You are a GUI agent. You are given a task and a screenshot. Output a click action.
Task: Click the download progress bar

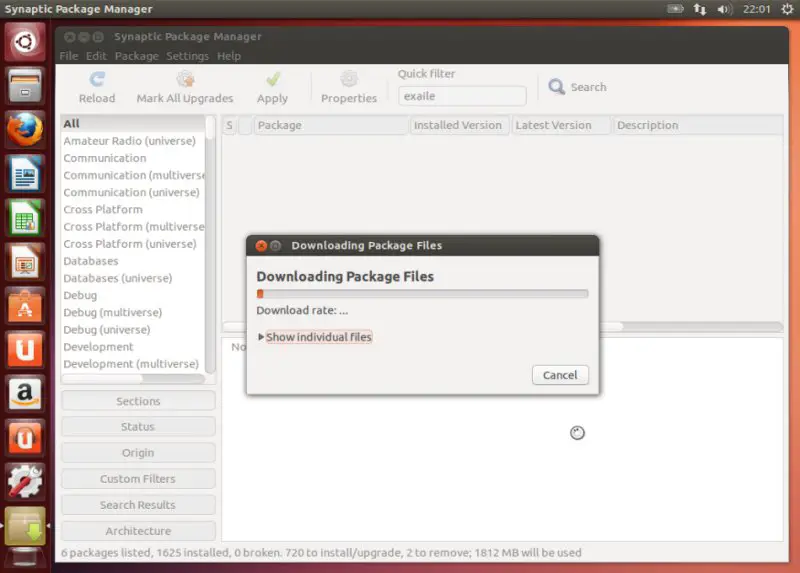tap(422, 293)
